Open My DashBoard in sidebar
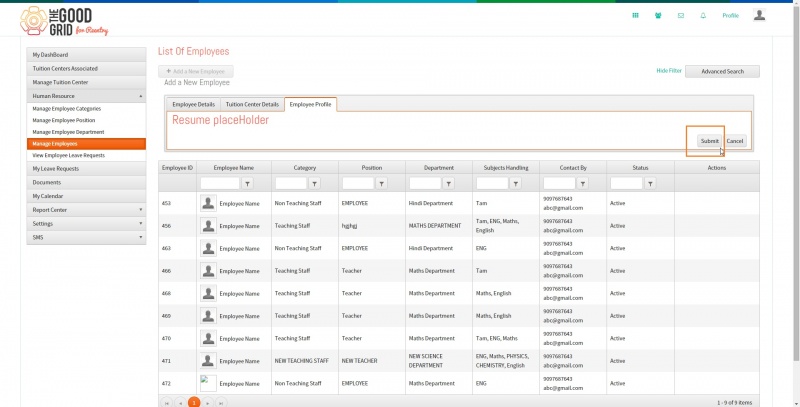The image size is (800, 407). coord(86,55)
